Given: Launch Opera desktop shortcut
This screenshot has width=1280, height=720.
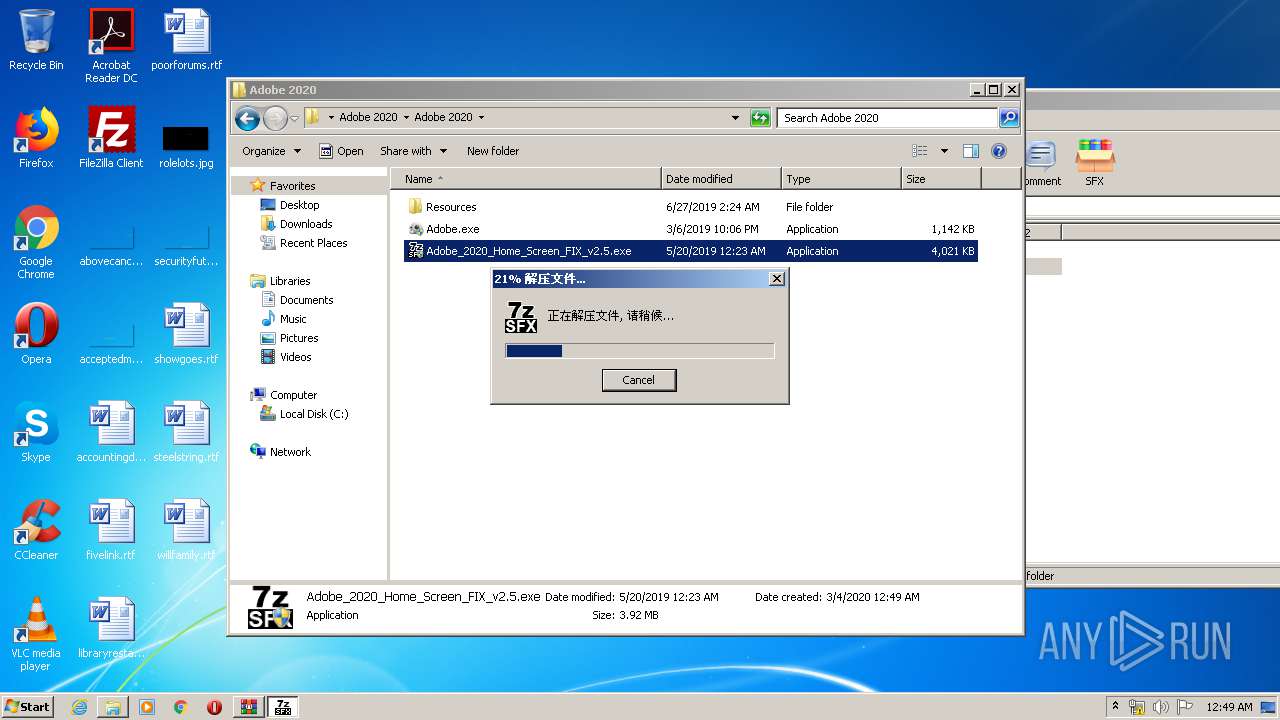Looking at the screenshot, I should coord(36,334).
